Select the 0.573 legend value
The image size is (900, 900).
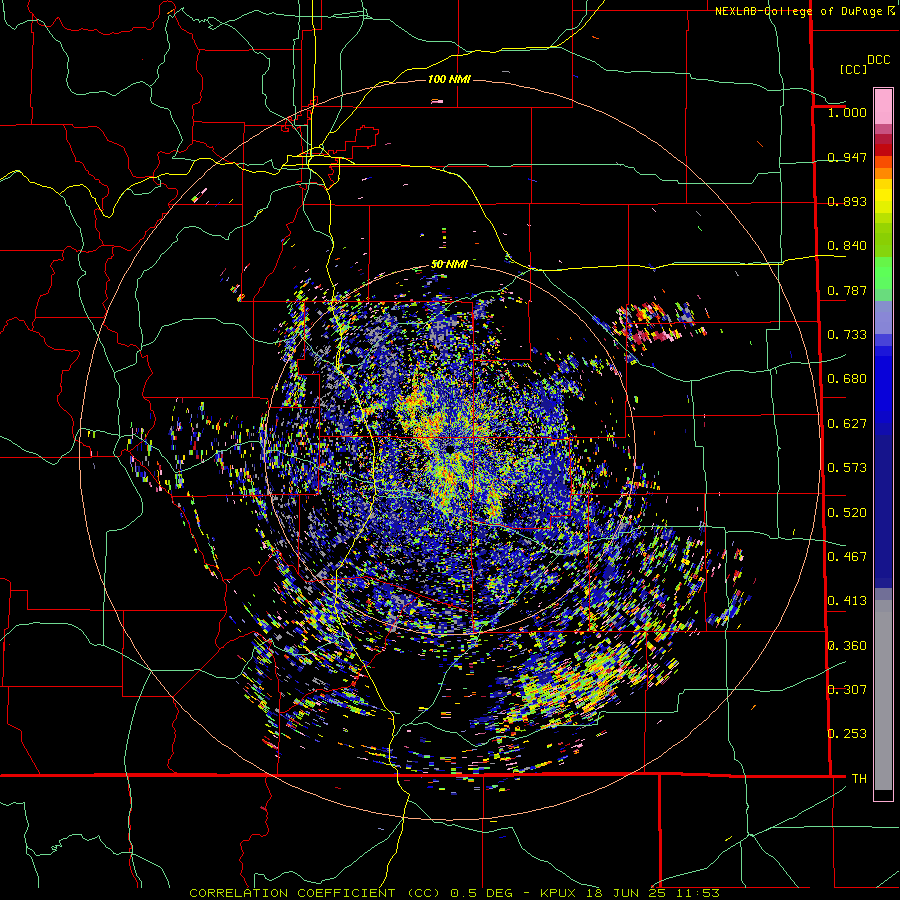pos(847,468)
